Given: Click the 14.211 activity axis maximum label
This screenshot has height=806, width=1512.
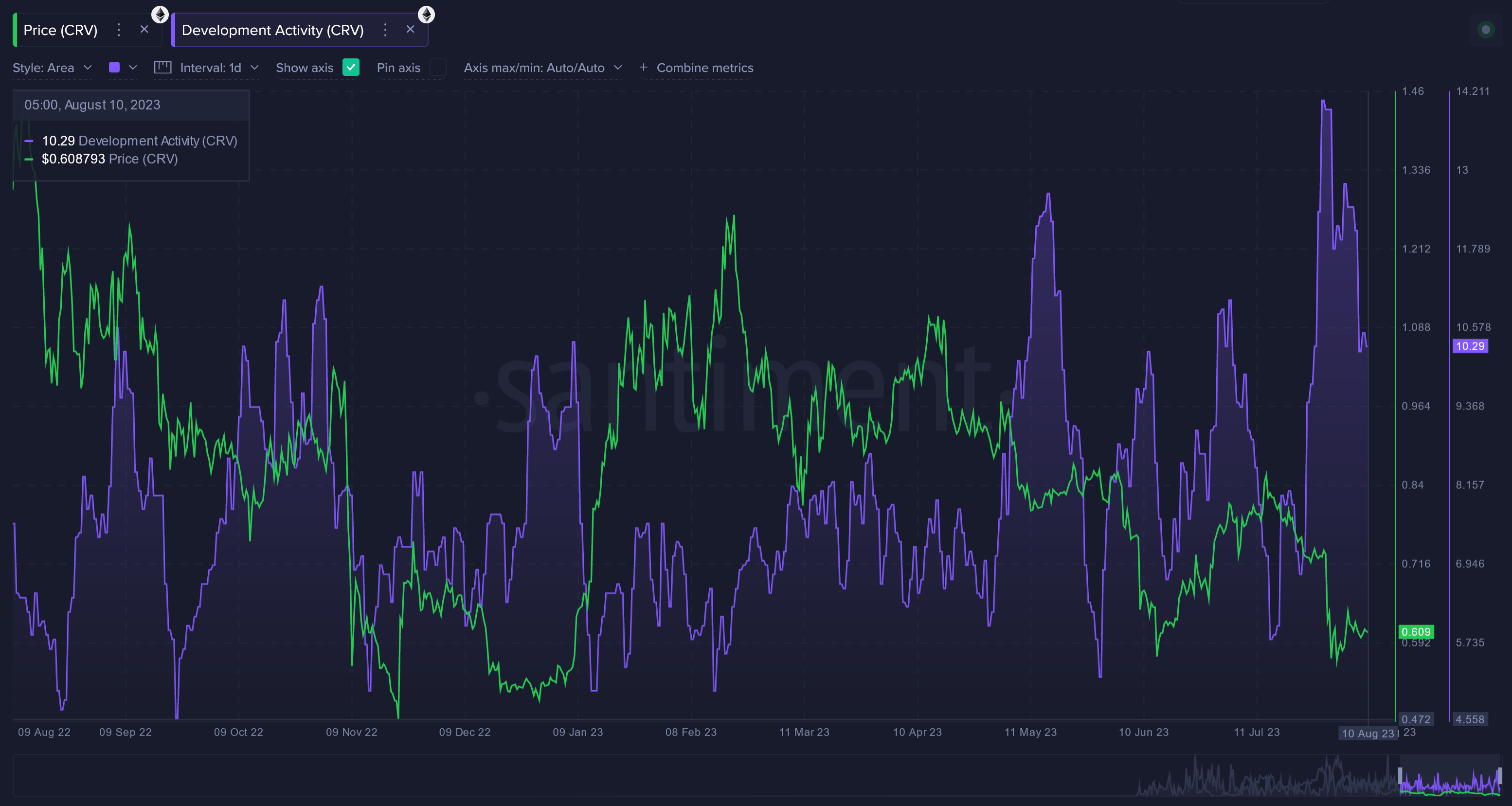Looking at the screenshot, I should tap(1473, 91).
